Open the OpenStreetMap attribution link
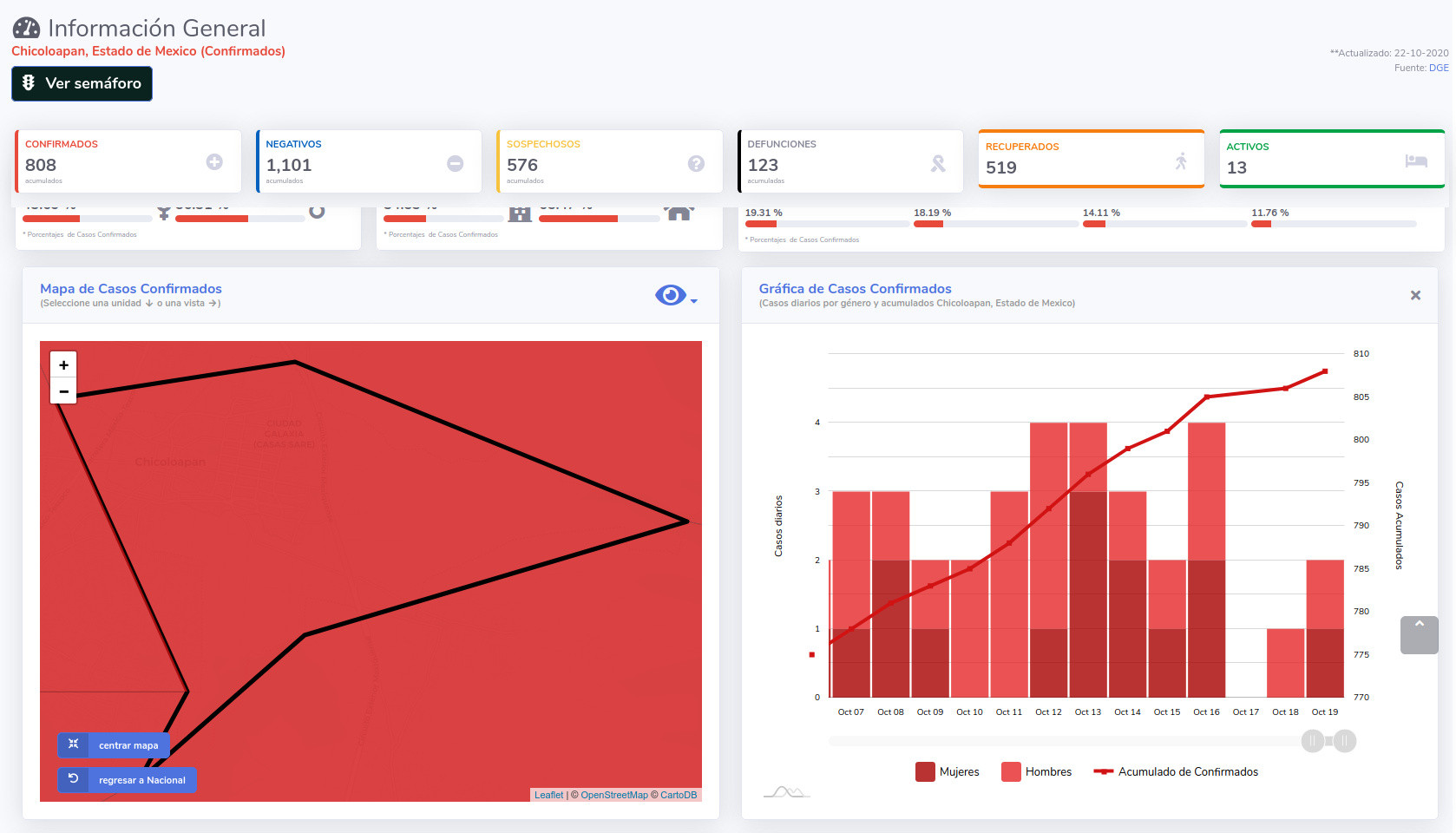The width and height of the screenshot is (1456, 833). tap(614, 795)
